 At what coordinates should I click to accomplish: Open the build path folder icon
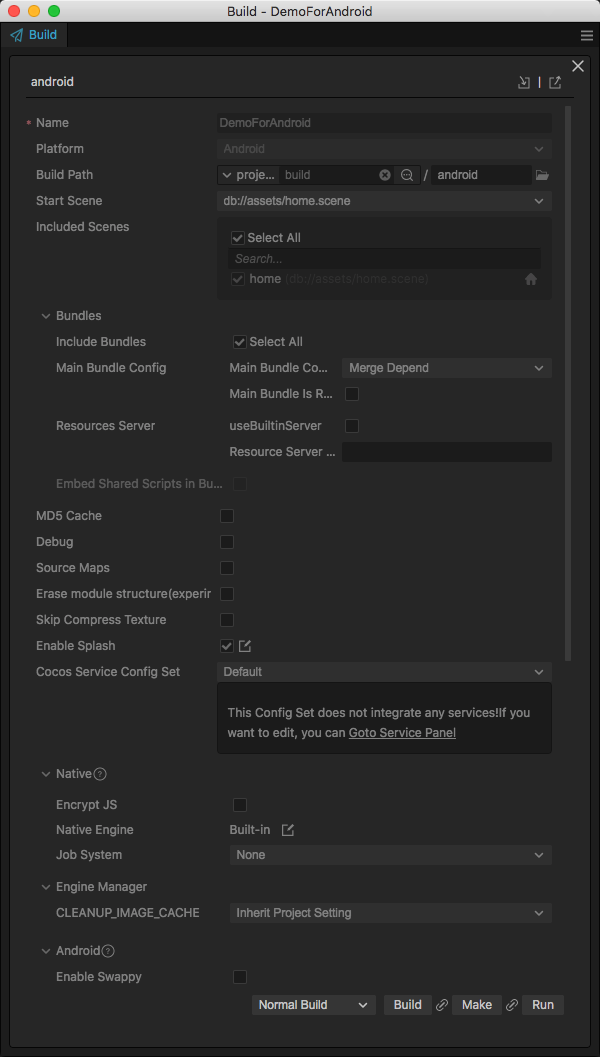point(542,175)
